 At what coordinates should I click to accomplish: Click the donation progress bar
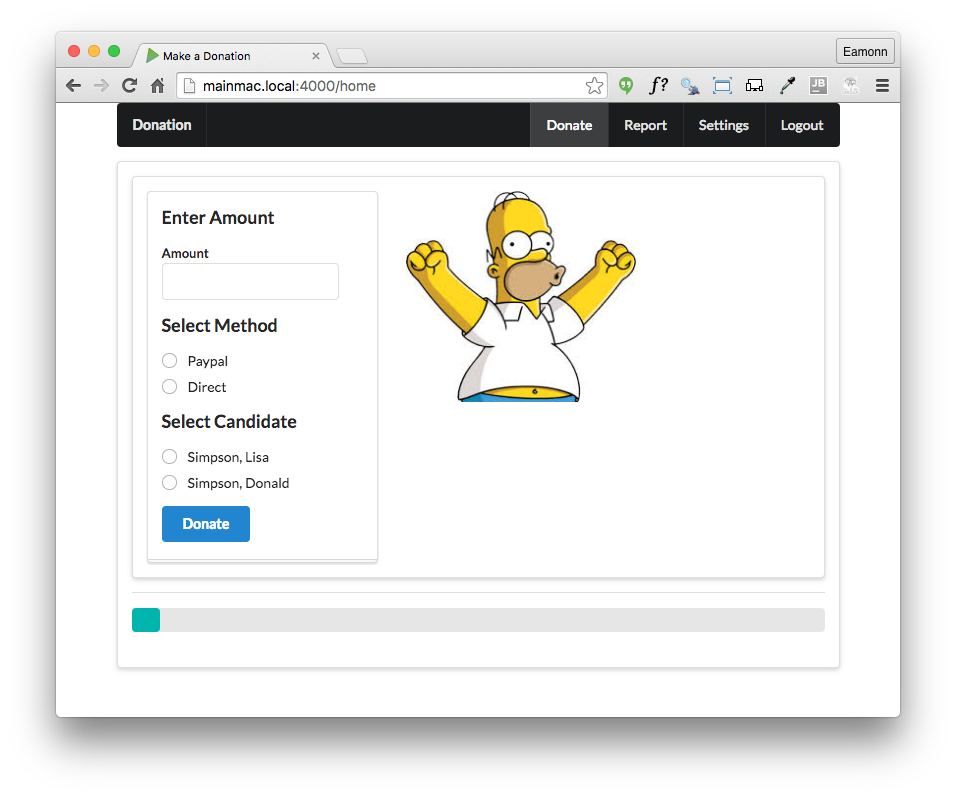[x=478, y=620]
